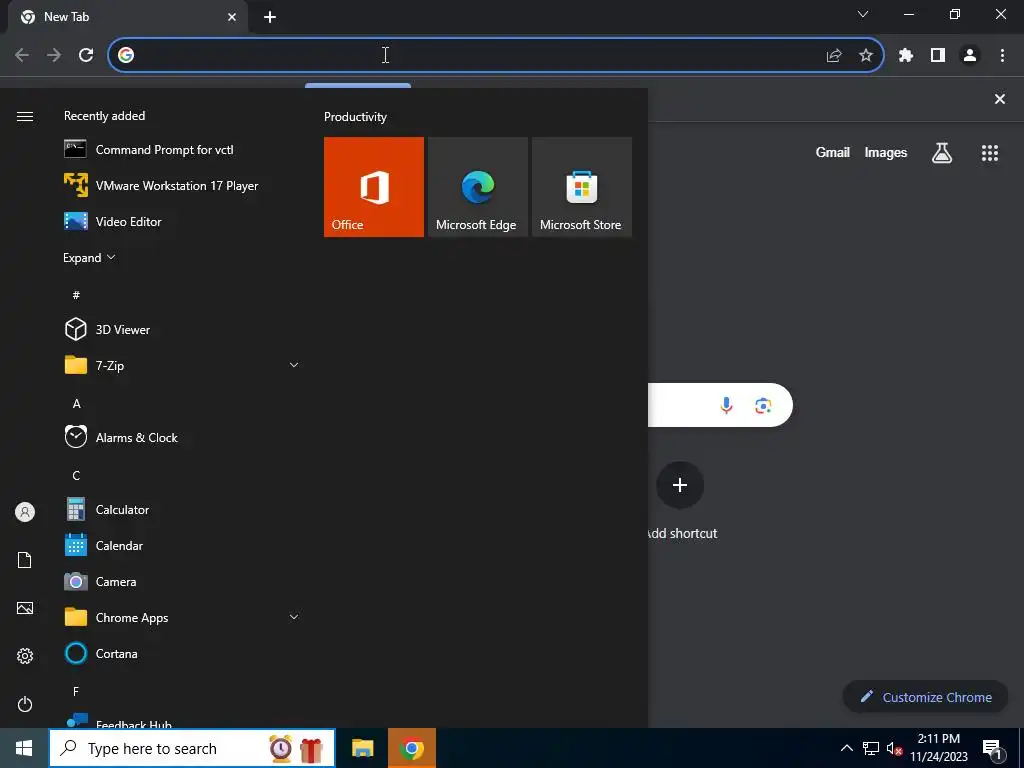Click Power icon in Start sidebar
This screenshot has height=768, width=1024.
tap(25, 704)
